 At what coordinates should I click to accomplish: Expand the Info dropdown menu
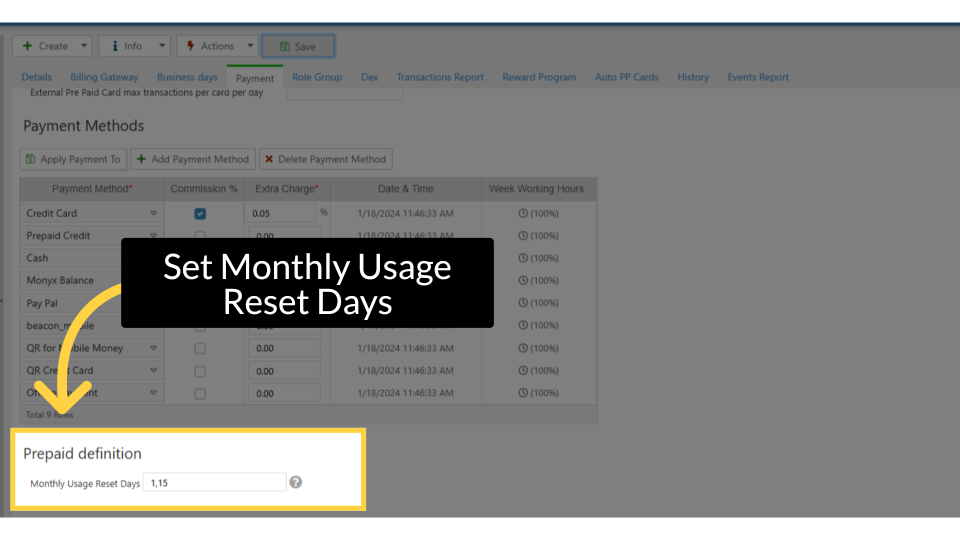tap(160, 46)
